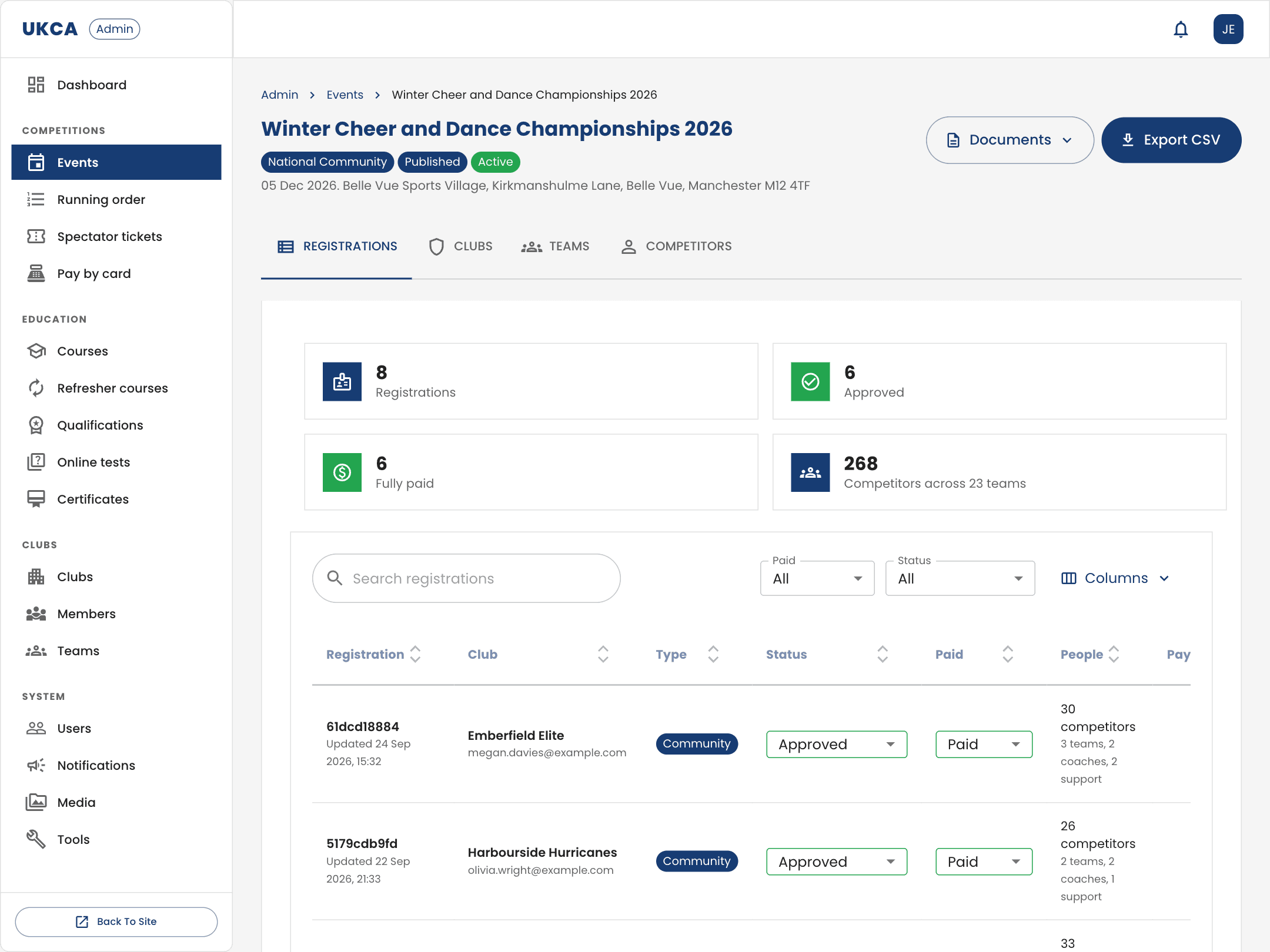Open Qualifications page
This screenshot has height=952, width=1270.
116,425
